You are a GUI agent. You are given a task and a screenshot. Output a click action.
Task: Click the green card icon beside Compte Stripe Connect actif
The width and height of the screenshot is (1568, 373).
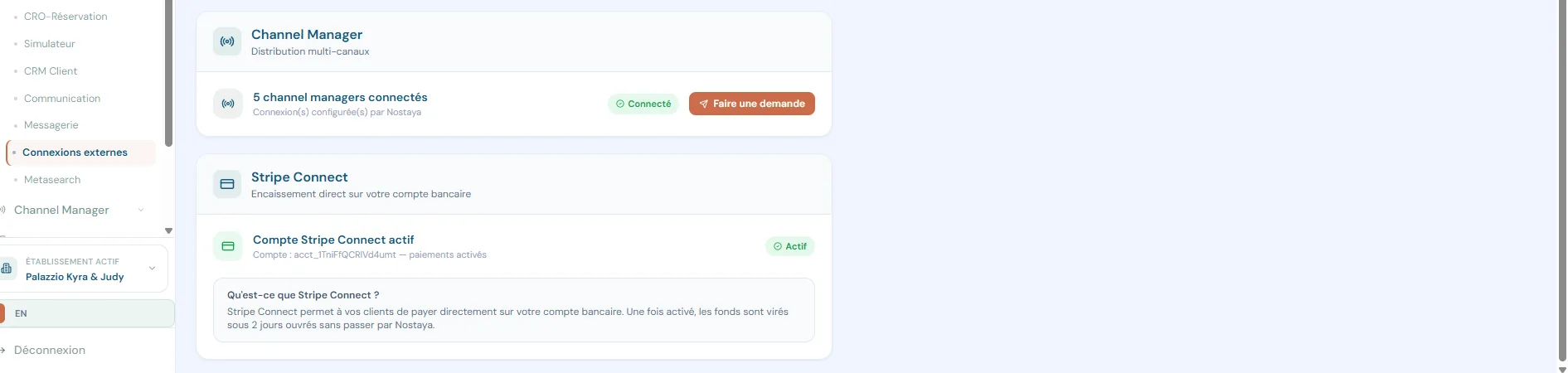point(228,246)
